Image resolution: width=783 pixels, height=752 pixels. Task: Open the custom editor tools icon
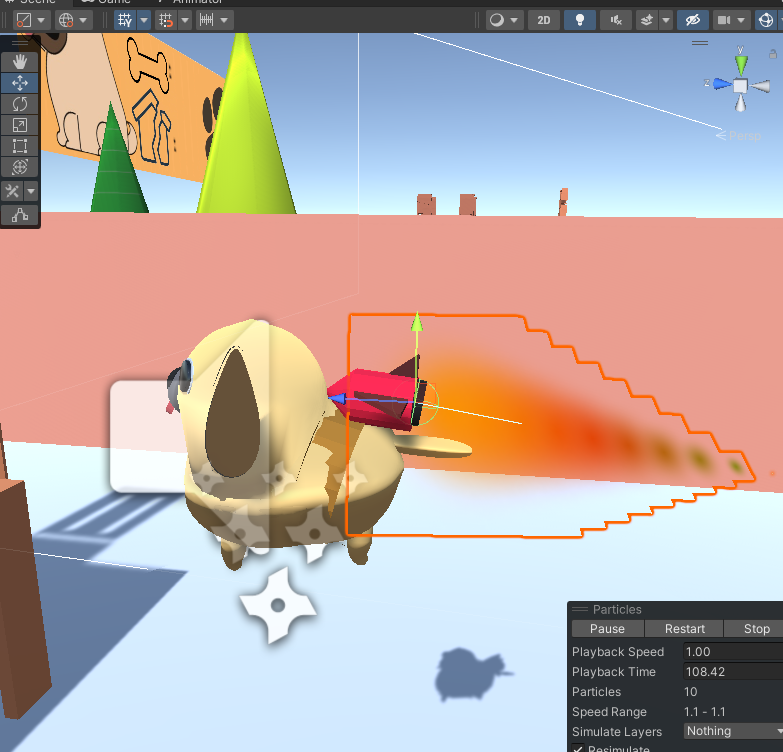tap(12, 191)
